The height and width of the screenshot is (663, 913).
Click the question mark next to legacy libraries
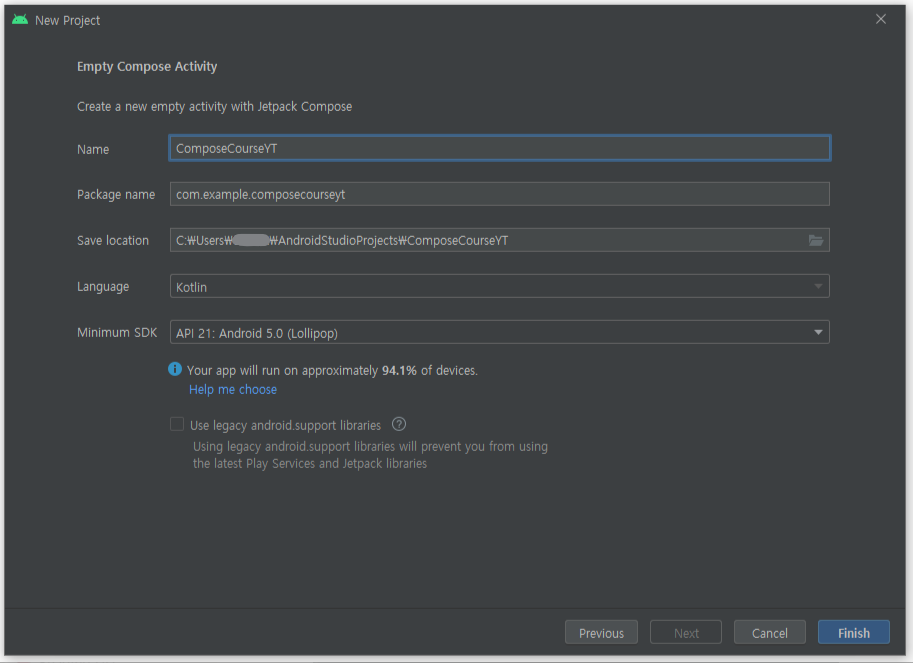(x=398, y=424)
